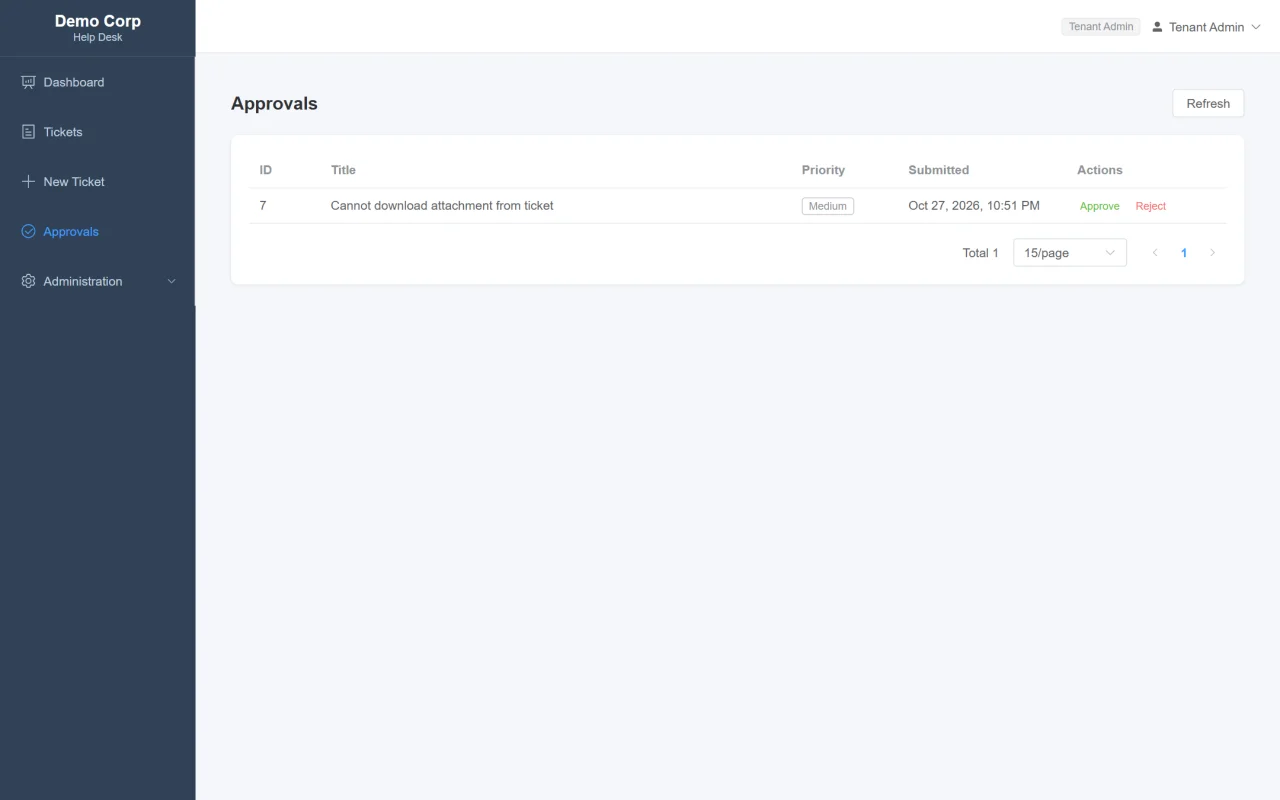
Task: Open the Administration menu label
Action: click(x=83, y=282)
